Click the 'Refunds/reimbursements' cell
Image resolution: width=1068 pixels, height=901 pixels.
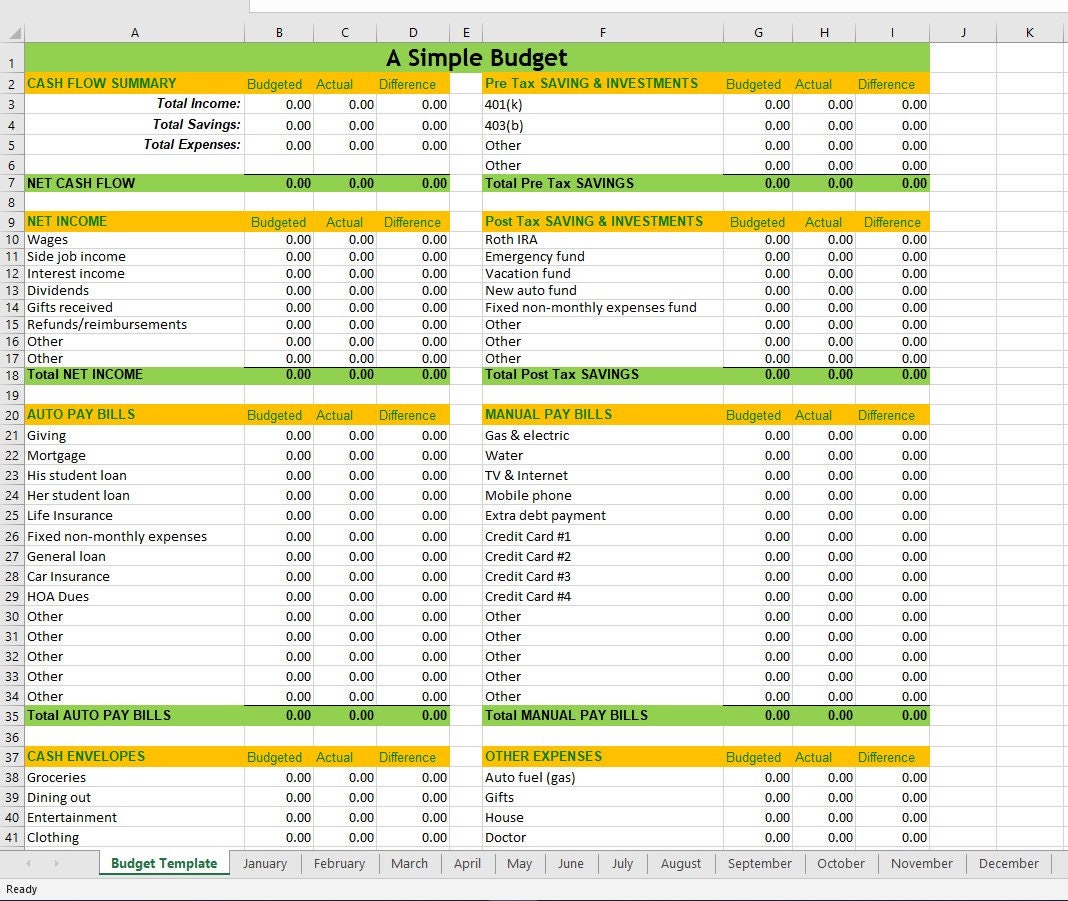point(134,325)
